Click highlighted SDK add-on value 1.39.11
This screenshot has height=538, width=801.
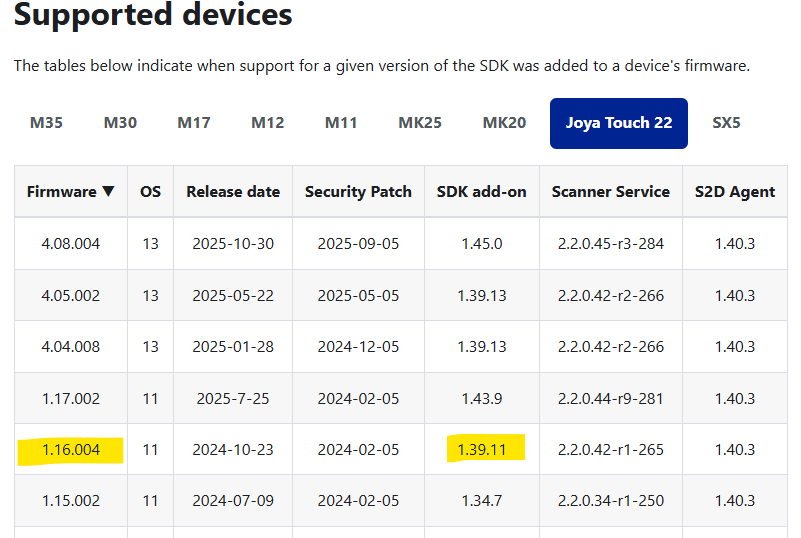482,450
